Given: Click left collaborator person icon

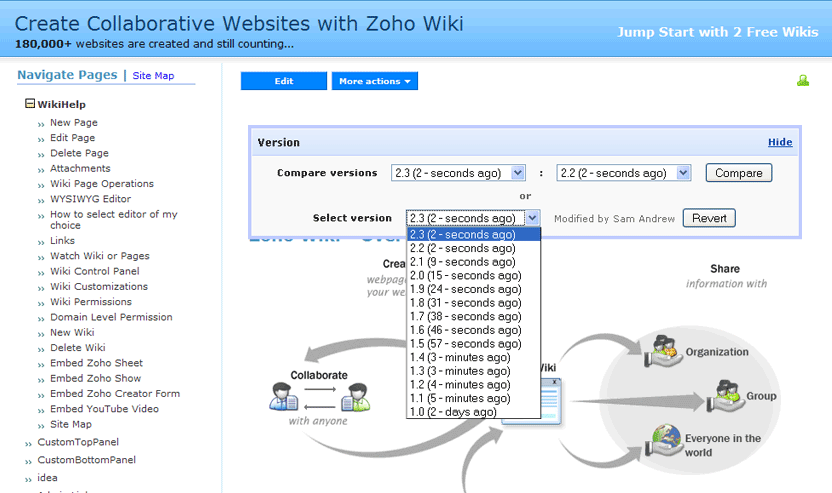Looking at the screenshot, I should click(x=284, y=397).
